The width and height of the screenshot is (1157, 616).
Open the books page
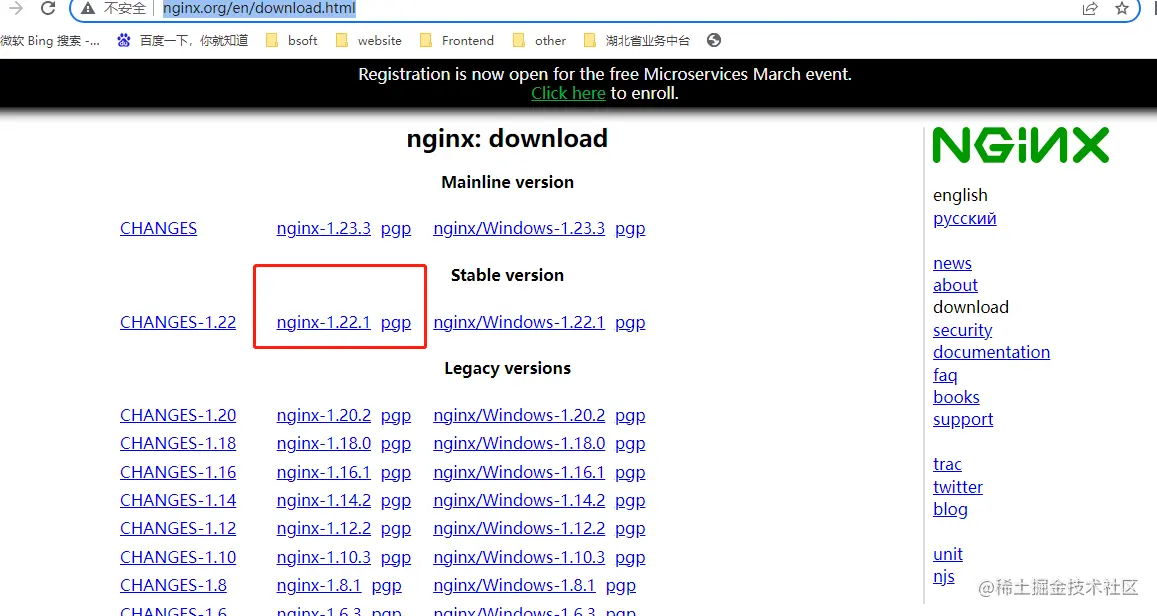[956, 397]
